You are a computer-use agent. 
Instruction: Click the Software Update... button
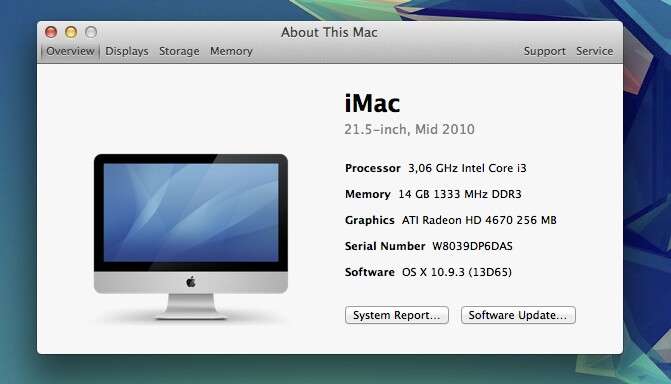point(518,315)
